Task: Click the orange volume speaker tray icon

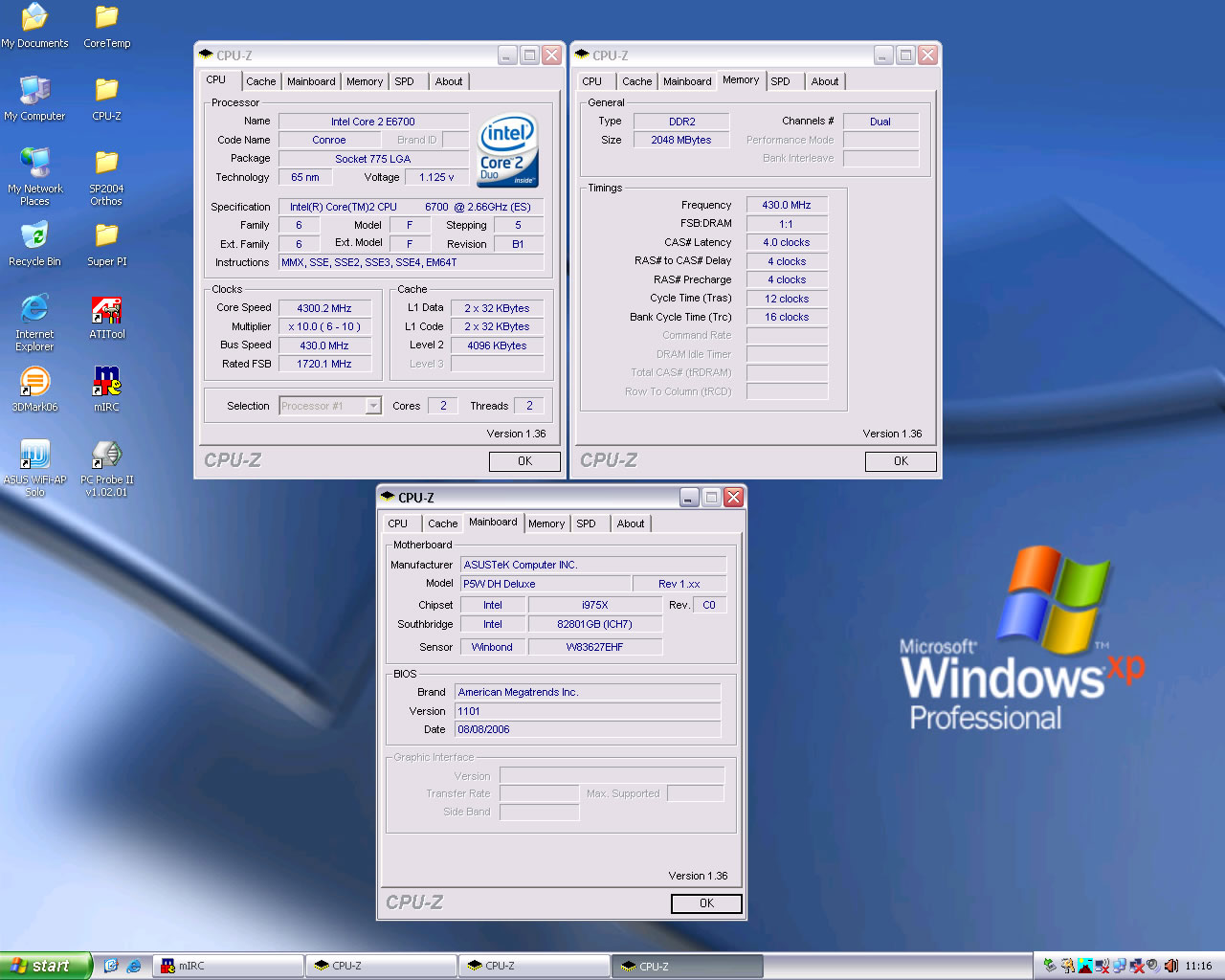Action: 1171,966
